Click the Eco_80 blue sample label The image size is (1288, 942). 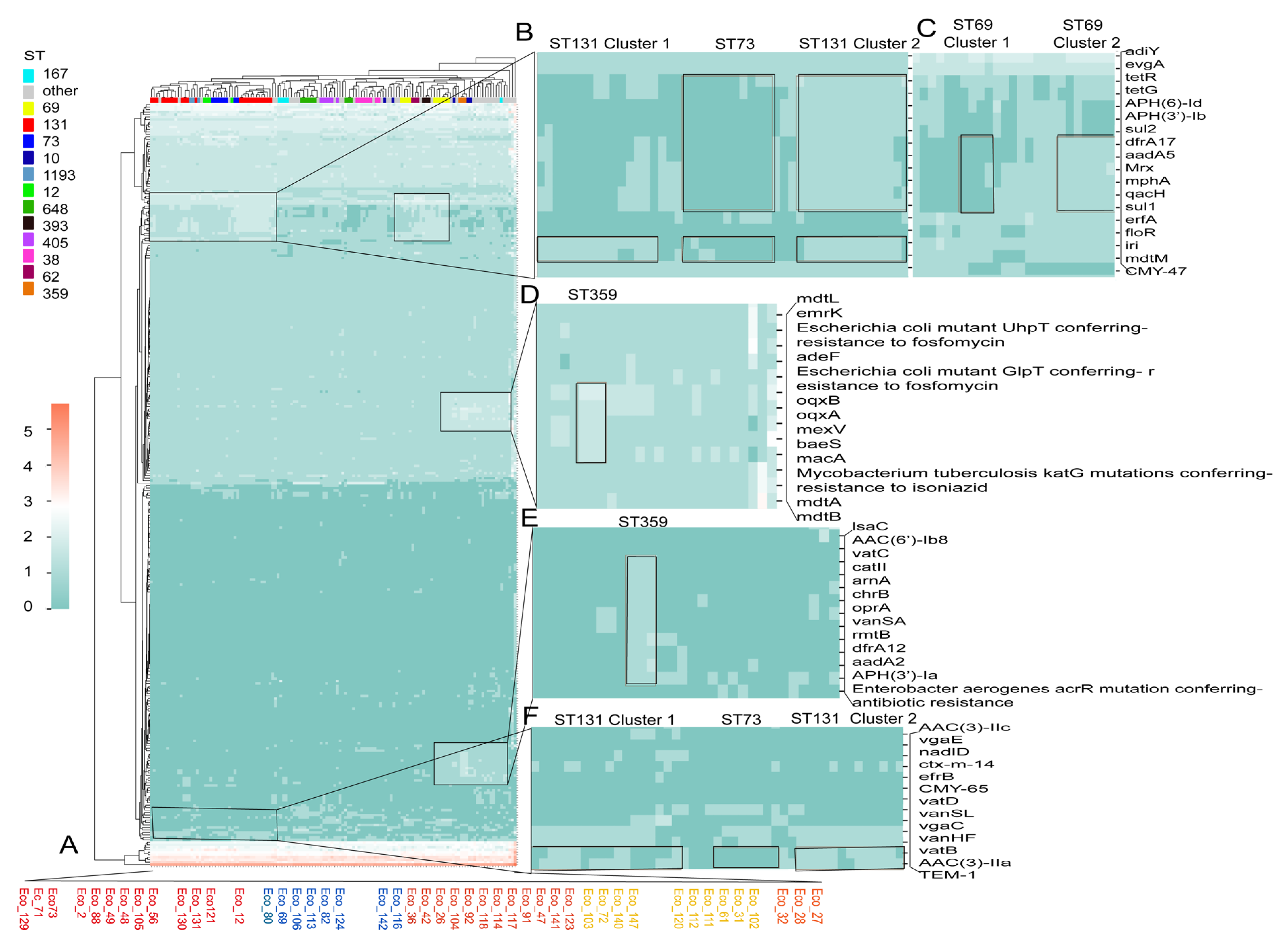point(267,907)
